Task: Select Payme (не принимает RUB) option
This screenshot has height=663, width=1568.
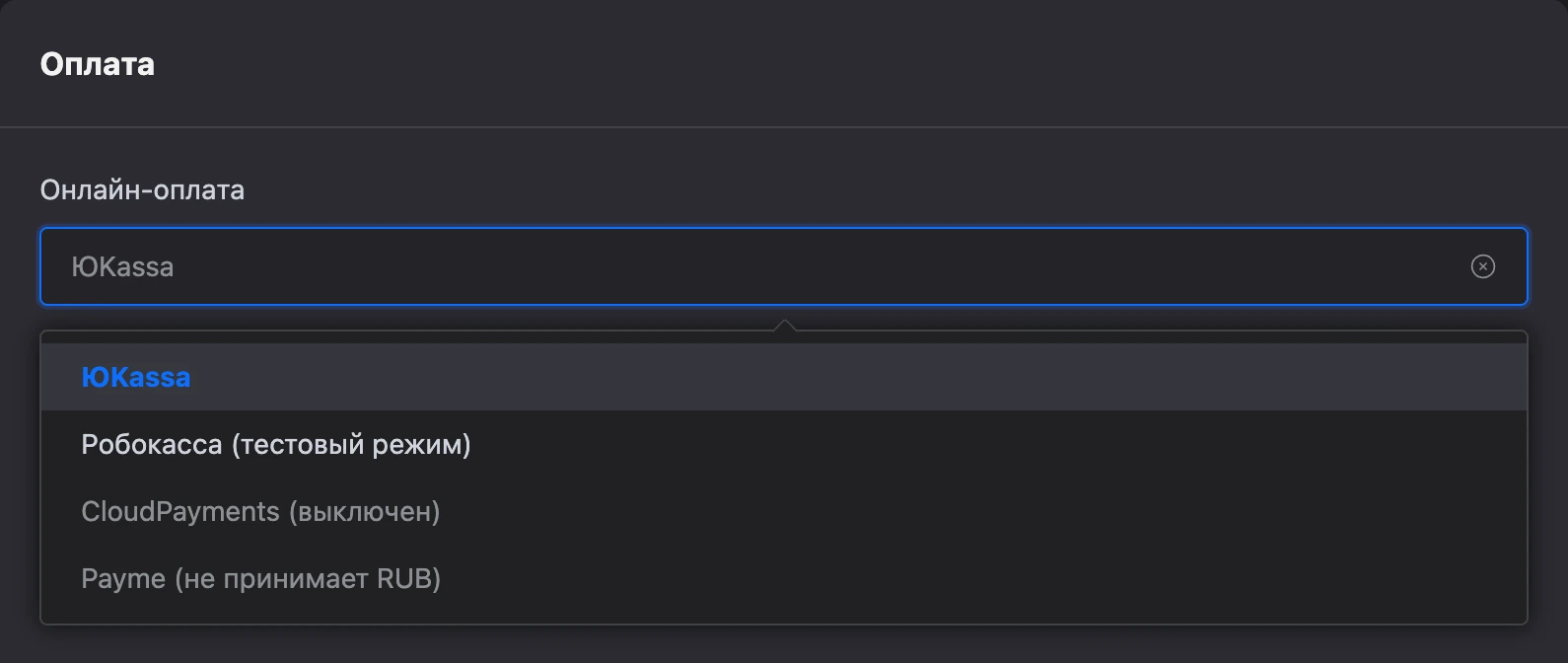Action: tap(783, 578)
